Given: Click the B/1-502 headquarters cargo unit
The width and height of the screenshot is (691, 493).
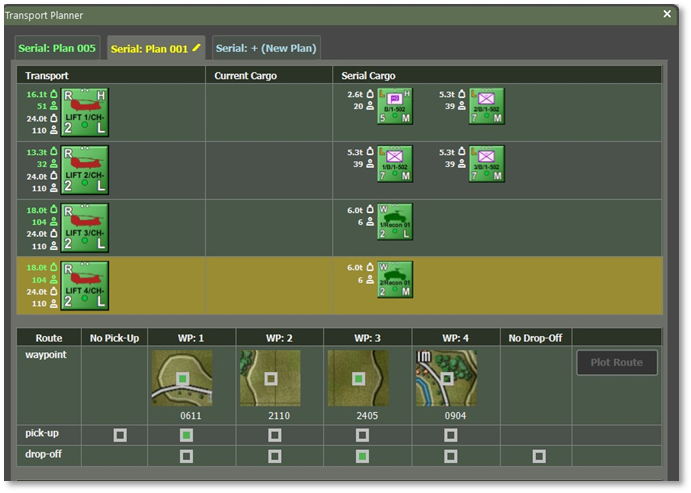Looking at the screenshot, I should tap(395, 107).
